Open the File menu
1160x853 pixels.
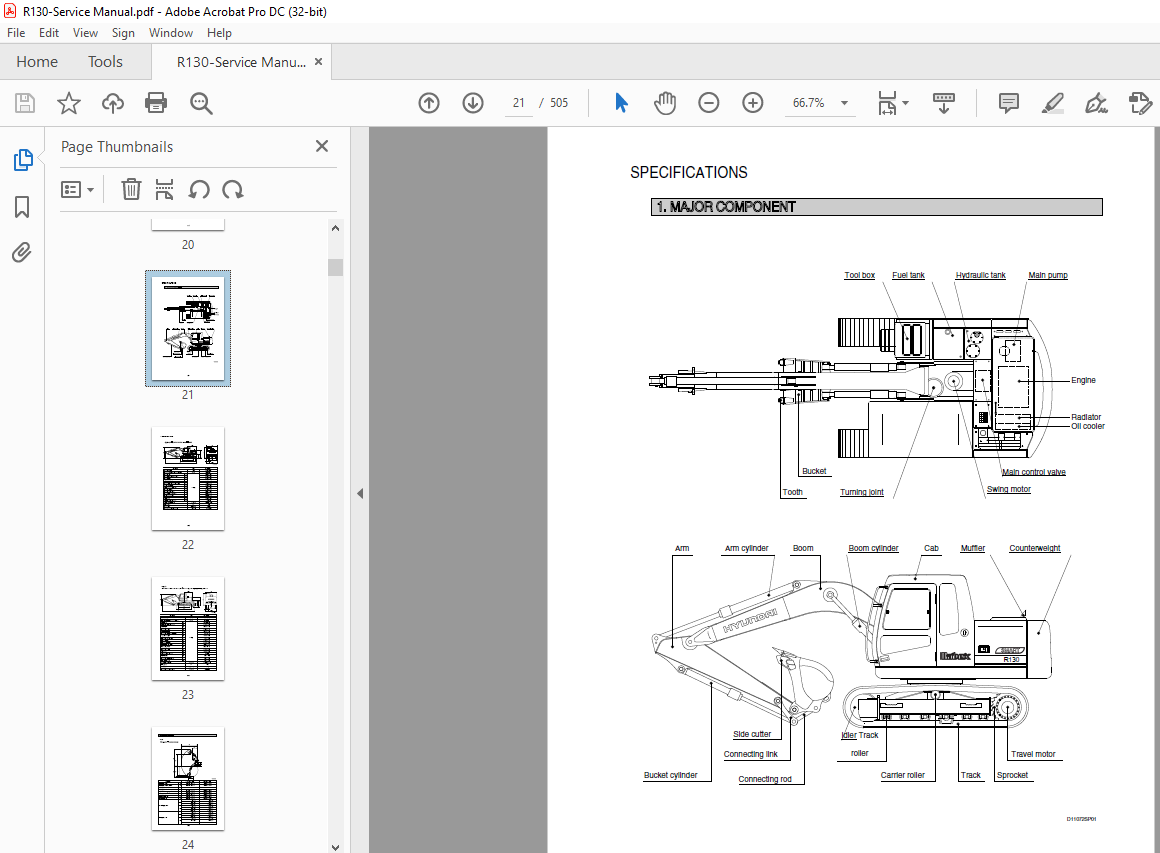click(16, 33)
